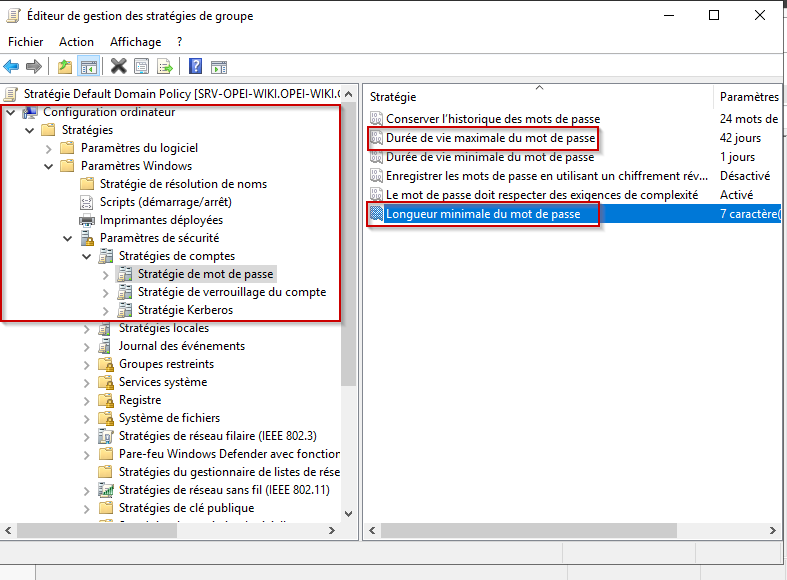Select Durée de vie maximale du mot de passe
Screen dimensions: 787x580
tap(490, 138)
